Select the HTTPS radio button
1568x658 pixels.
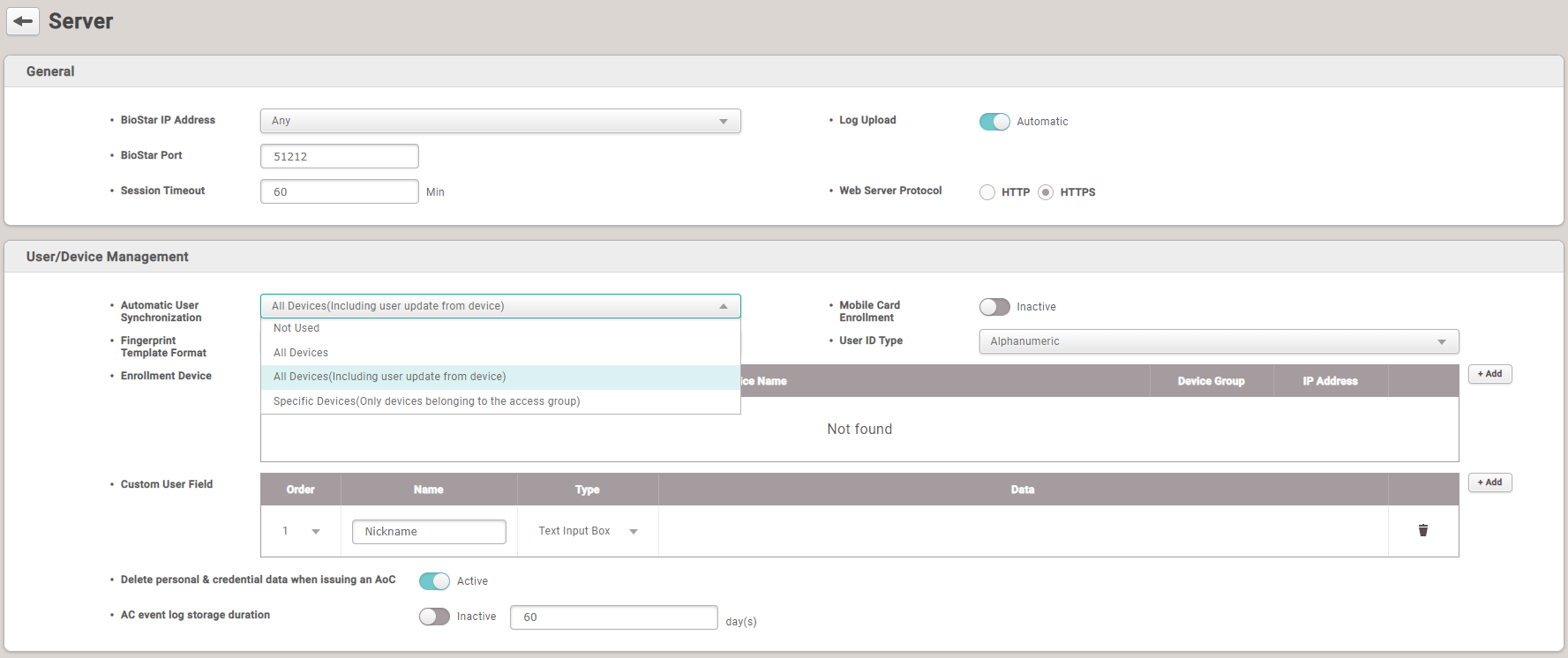(x=1046, y=192)
